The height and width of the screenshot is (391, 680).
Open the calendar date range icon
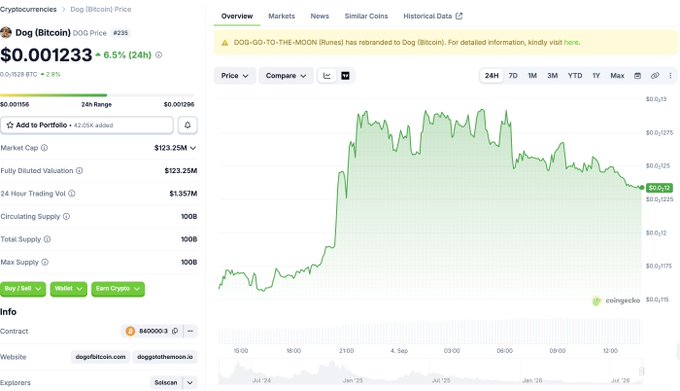(x=638, y=76)
